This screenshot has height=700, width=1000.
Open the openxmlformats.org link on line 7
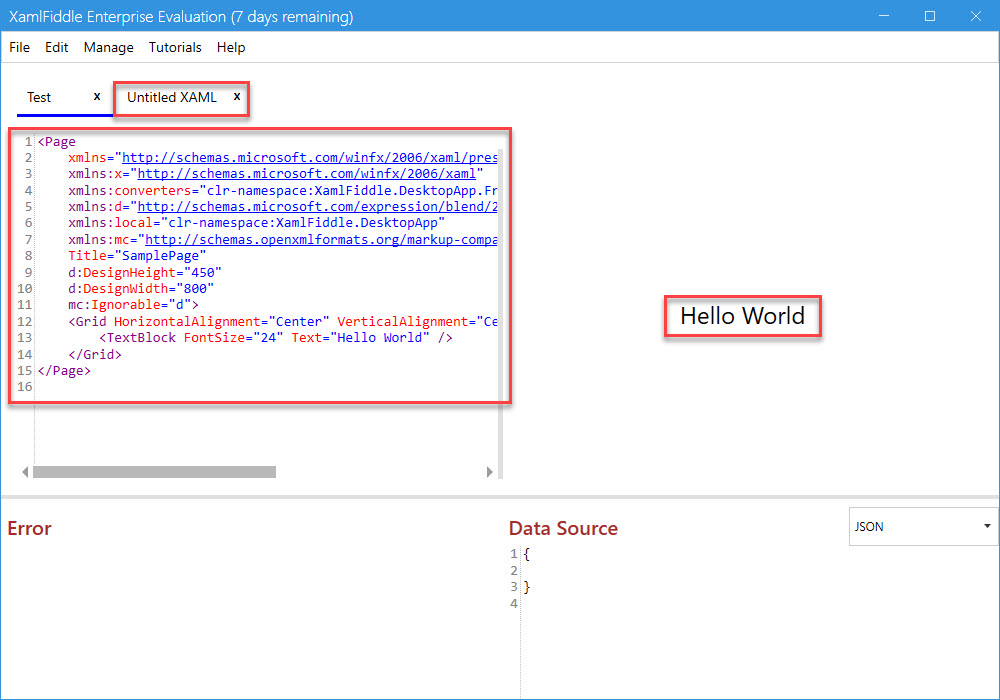[321, 239]
